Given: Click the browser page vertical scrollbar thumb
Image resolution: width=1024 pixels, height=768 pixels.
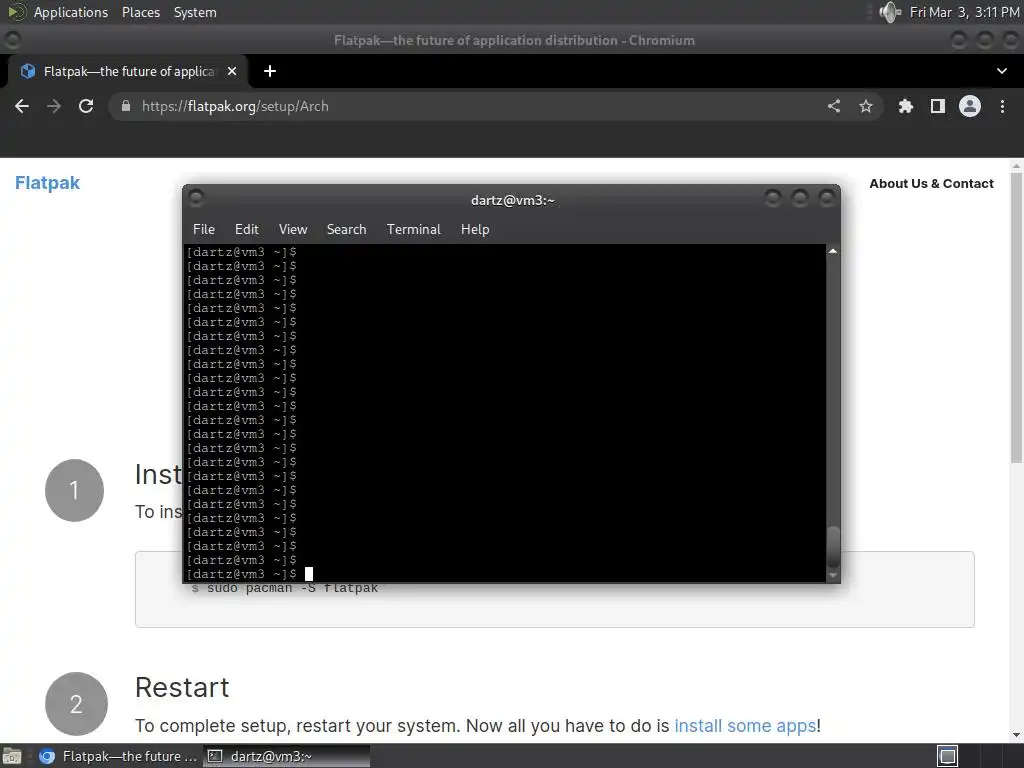Looking at the screenshot, I should point(1016,318).
